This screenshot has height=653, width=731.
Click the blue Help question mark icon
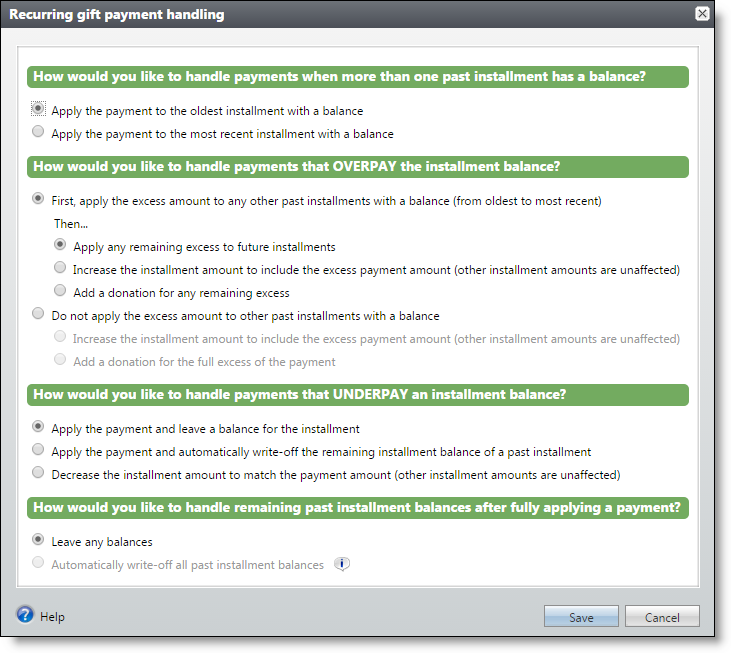(x=25, y=614)
